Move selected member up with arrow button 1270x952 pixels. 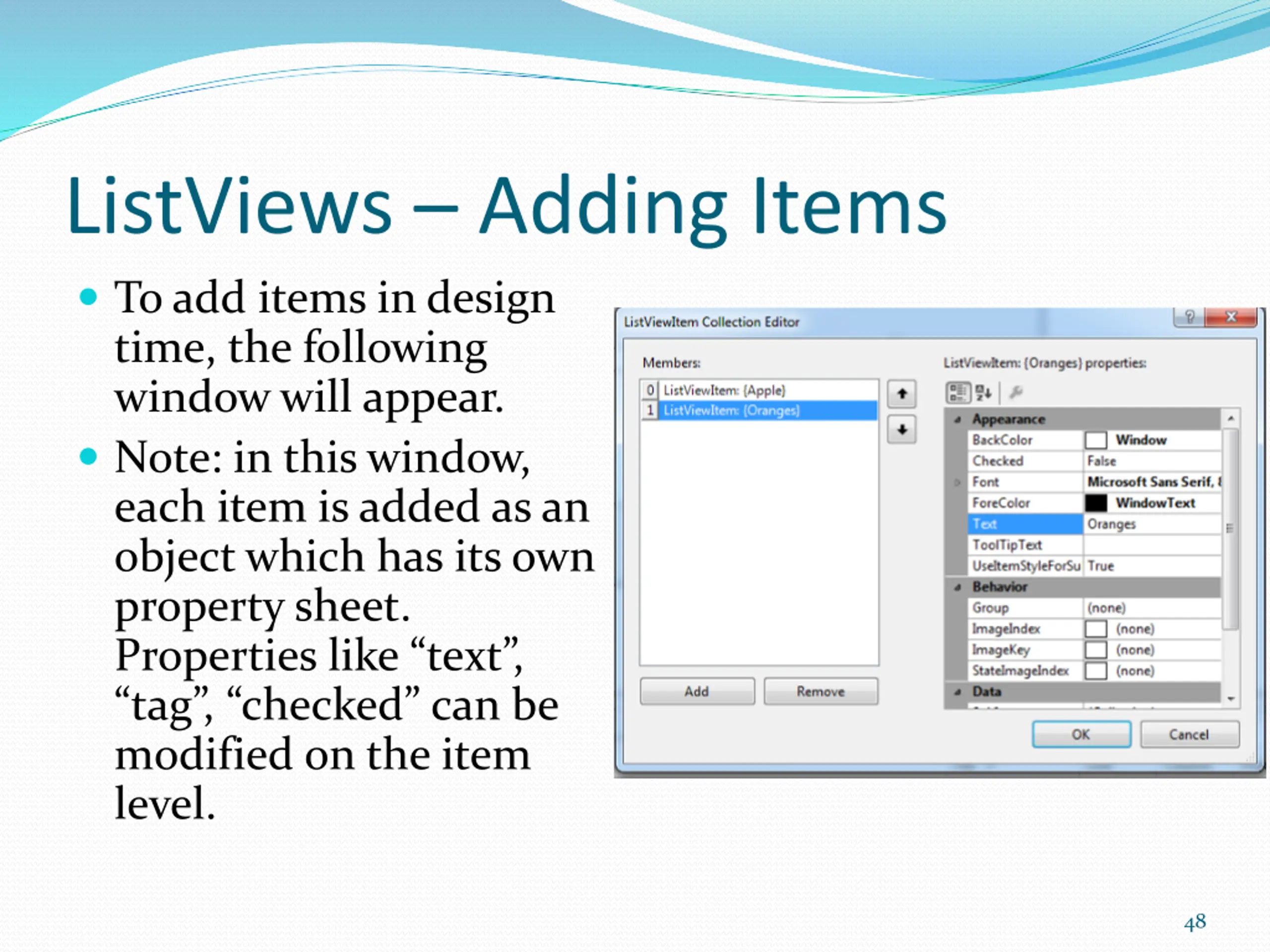901,394
